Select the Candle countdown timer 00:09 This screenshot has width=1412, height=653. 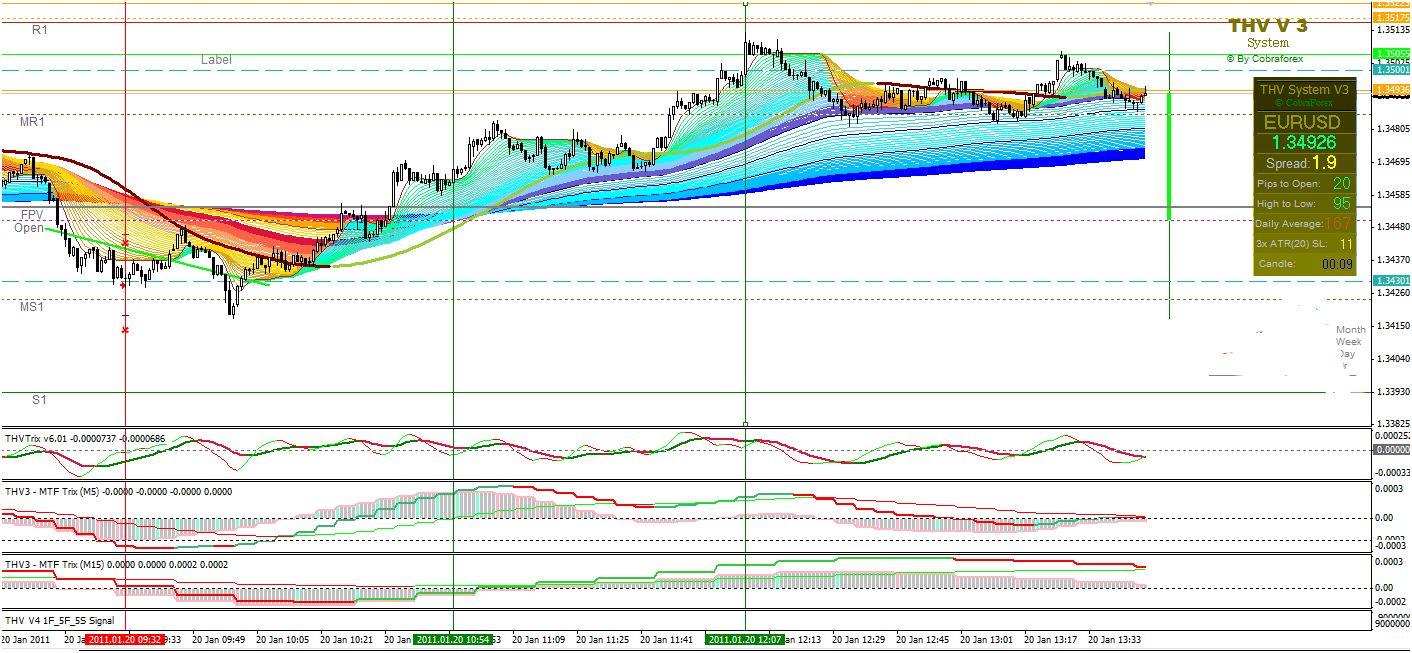pyautogui.click(x=1337, y=264)
